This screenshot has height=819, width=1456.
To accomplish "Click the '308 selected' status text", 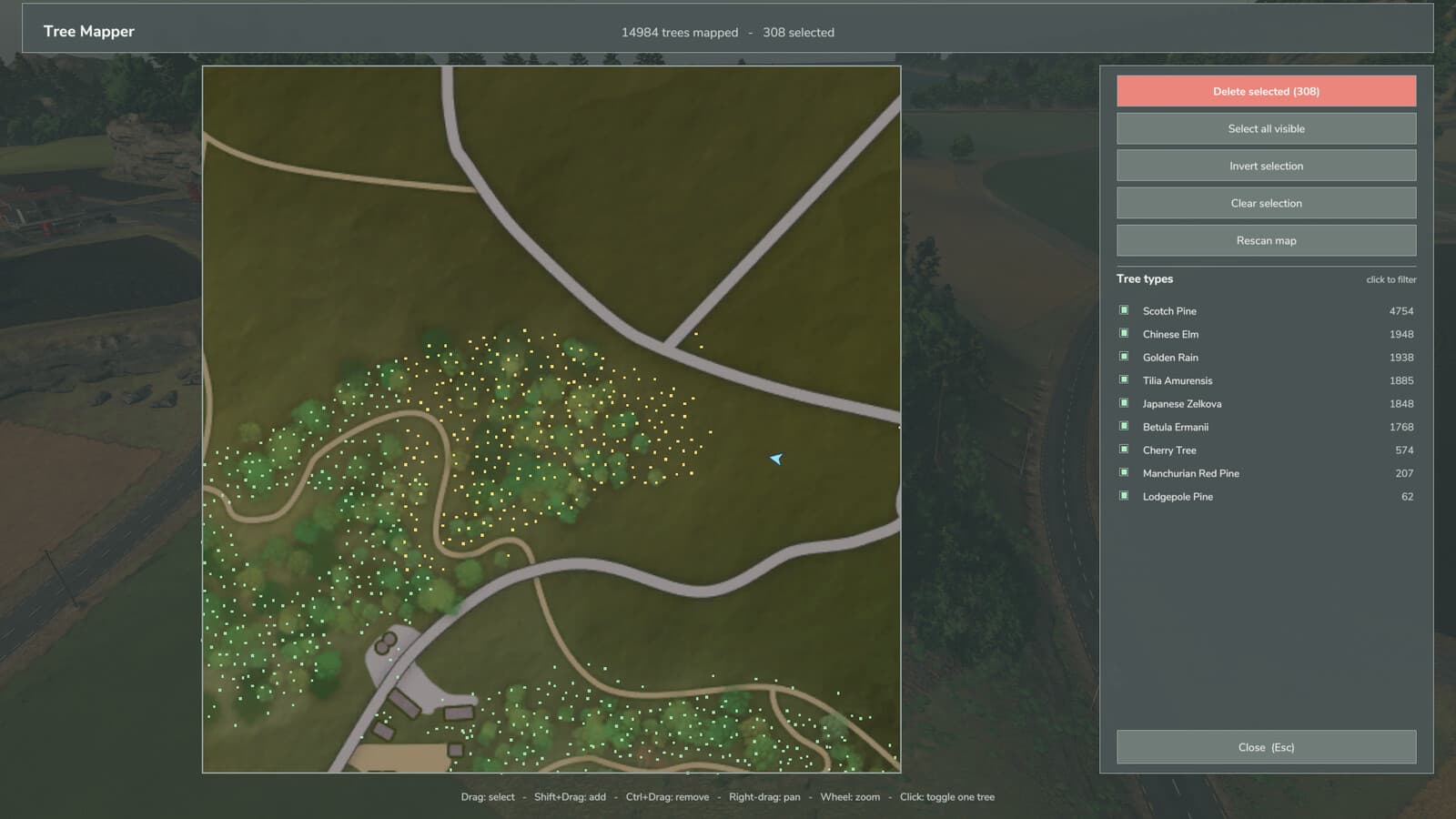I will click(x=798, y=32).
